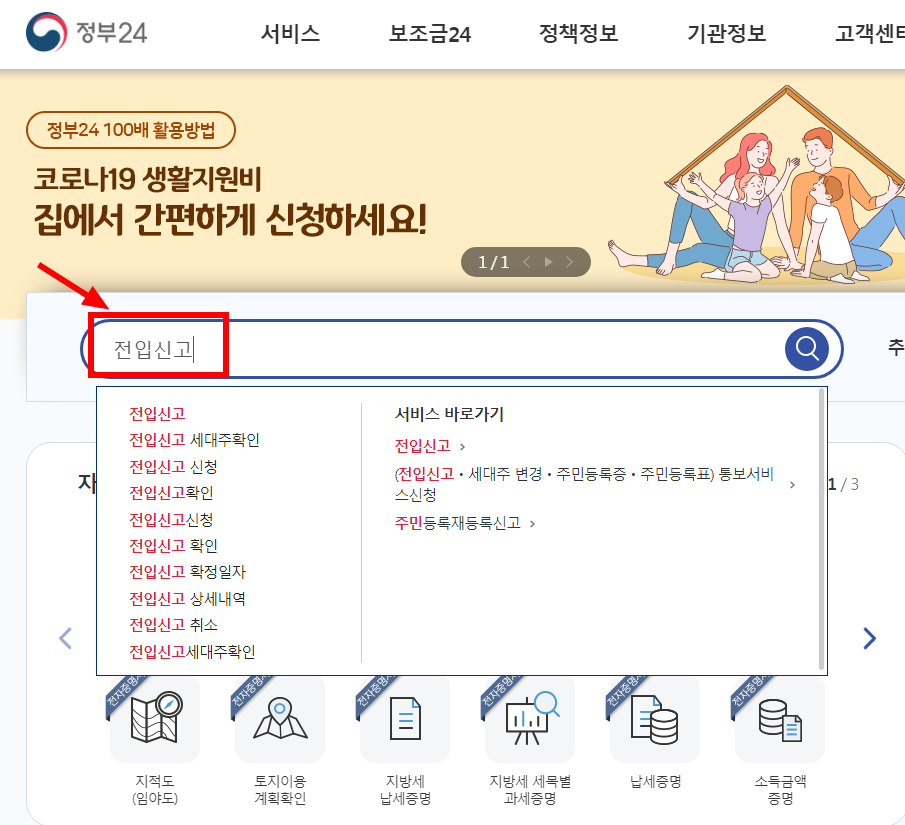Open the 보조금24 menu
This screenshot has height=825, width=905.
tap(429, 33)
